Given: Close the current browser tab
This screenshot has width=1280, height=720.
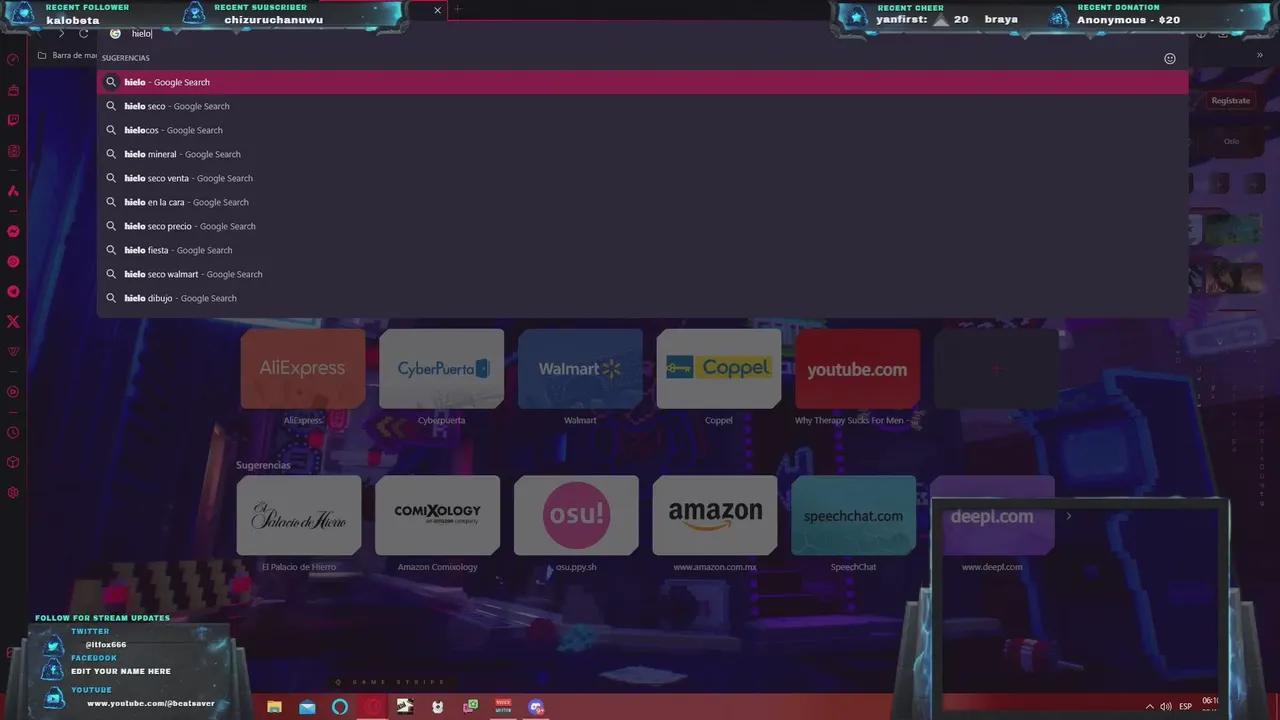Looking at the screenshot, I should tap(437, 10).
